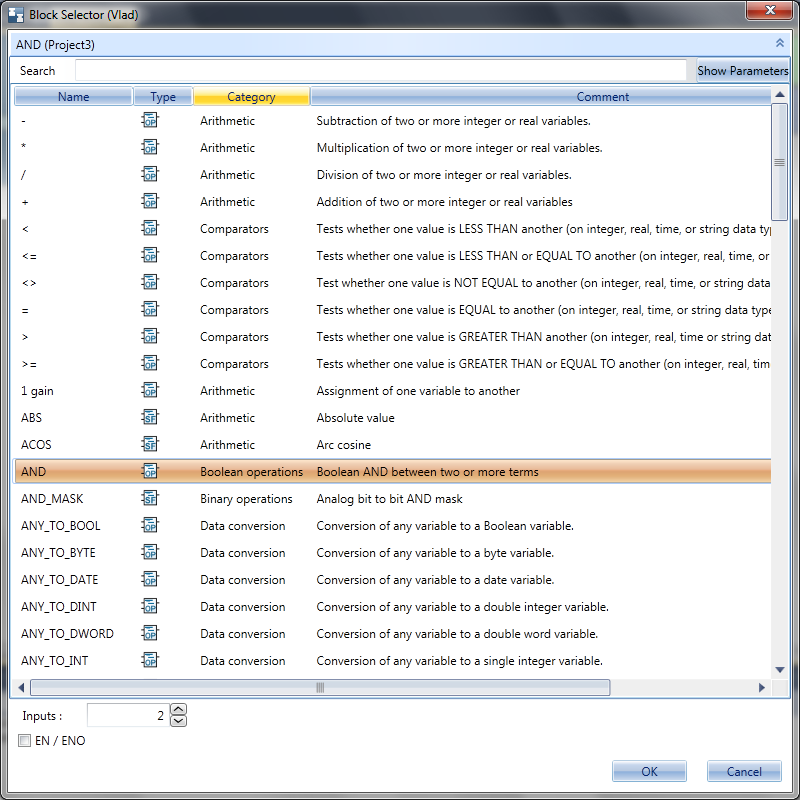Click the OP type icon in the ANY_TO_INT row
Viewport: 800px width, 800px height.
click(x=150, y=661)
